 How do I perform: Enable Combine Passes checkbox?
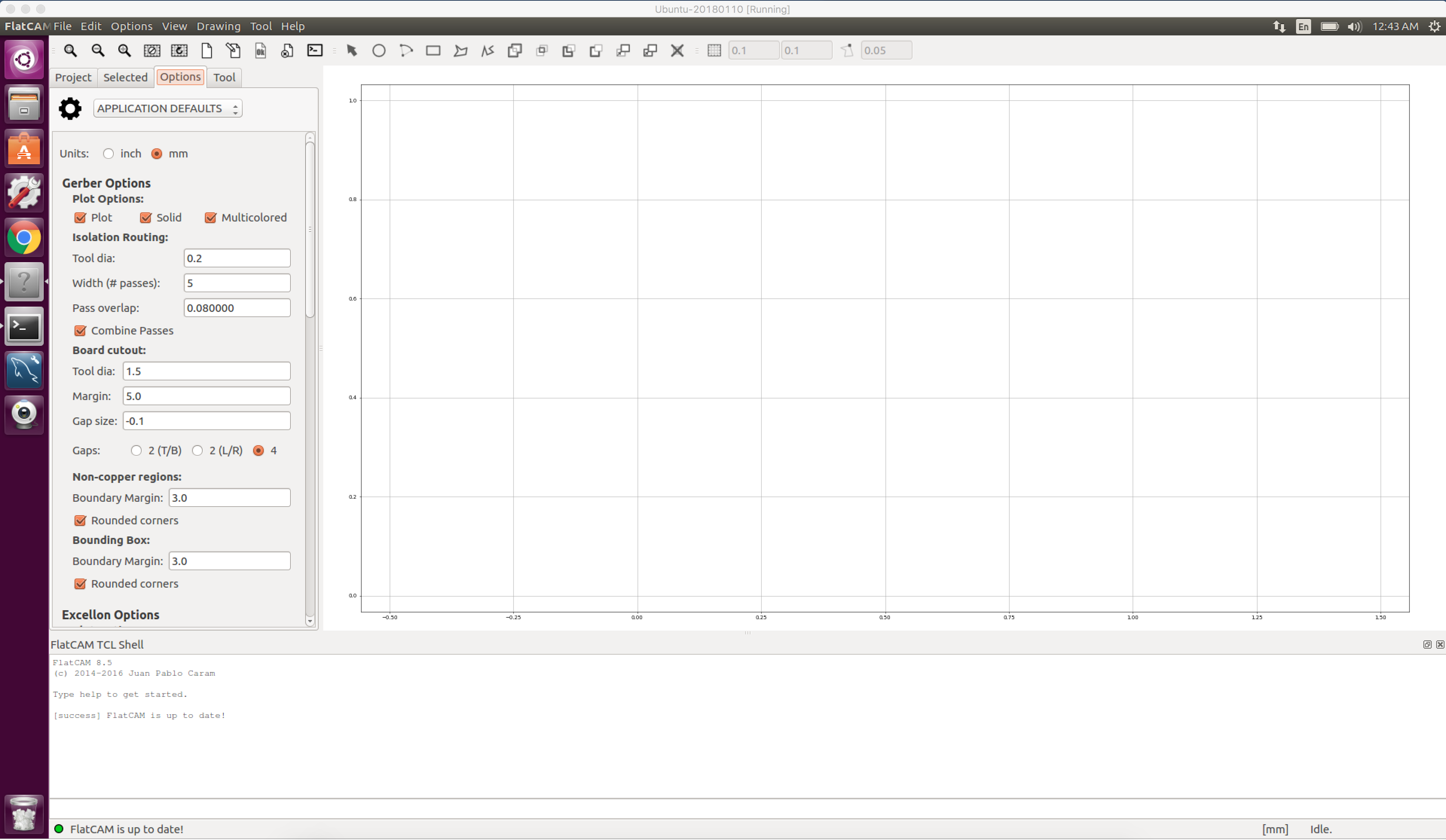80,330
